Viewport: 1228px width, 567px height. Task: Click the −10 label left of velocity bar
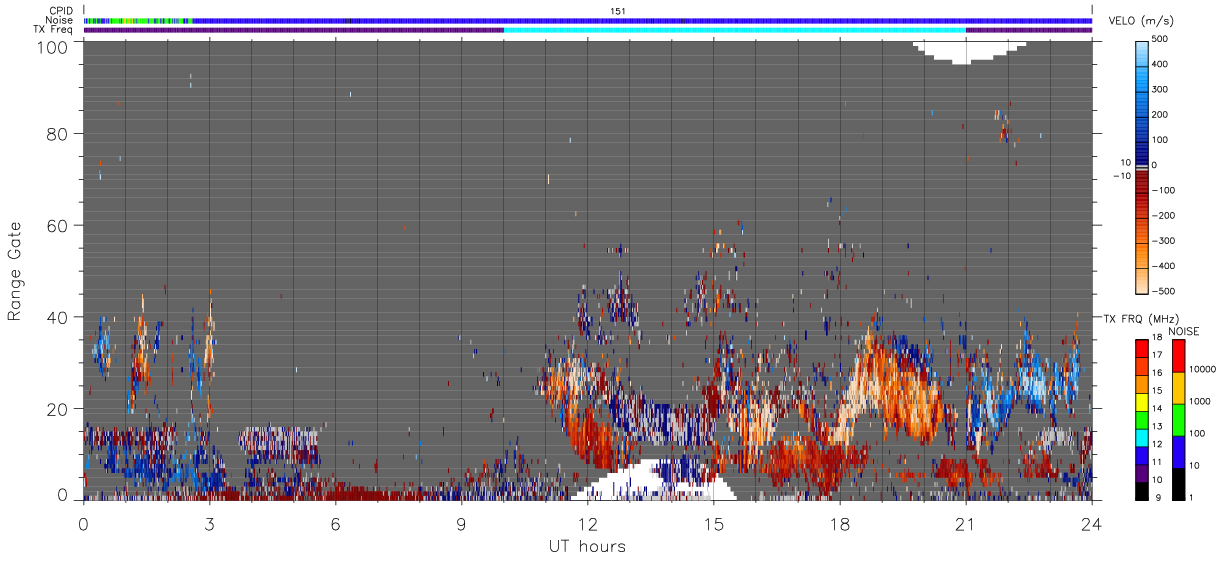(1122, 176)
